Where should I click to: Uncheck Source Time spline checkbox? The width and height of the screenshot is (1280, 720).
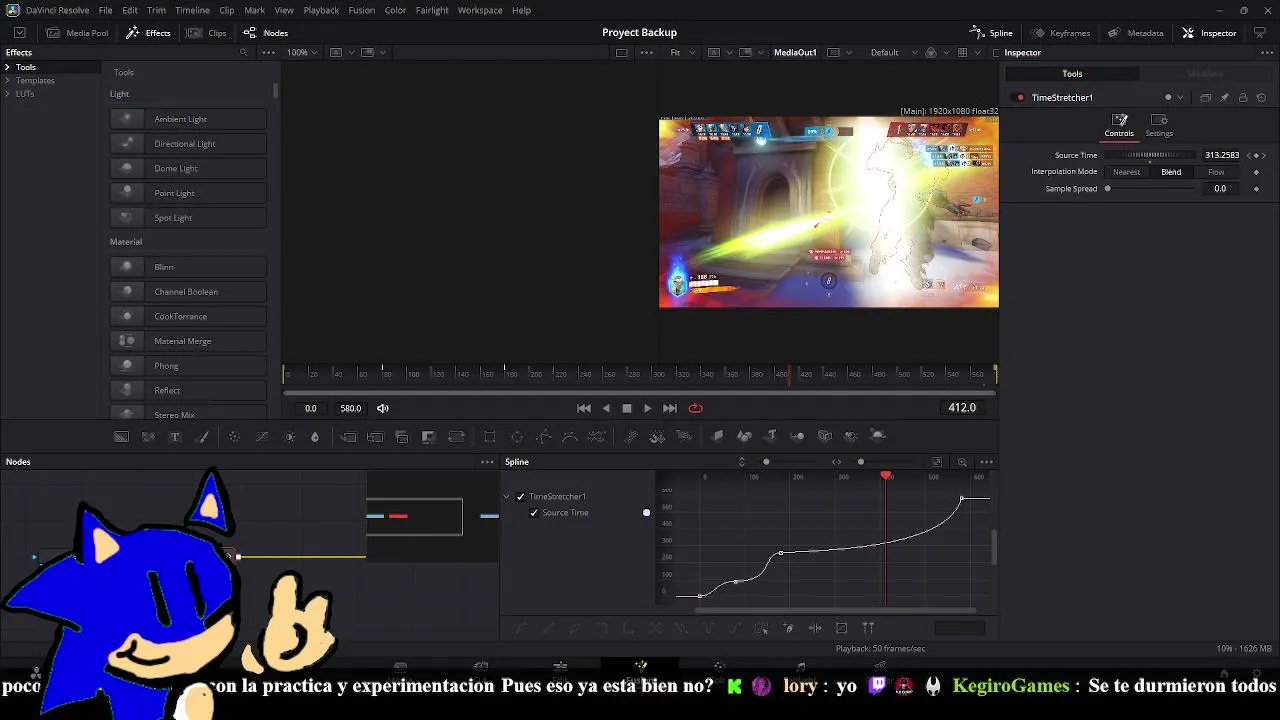click(534, 513)
